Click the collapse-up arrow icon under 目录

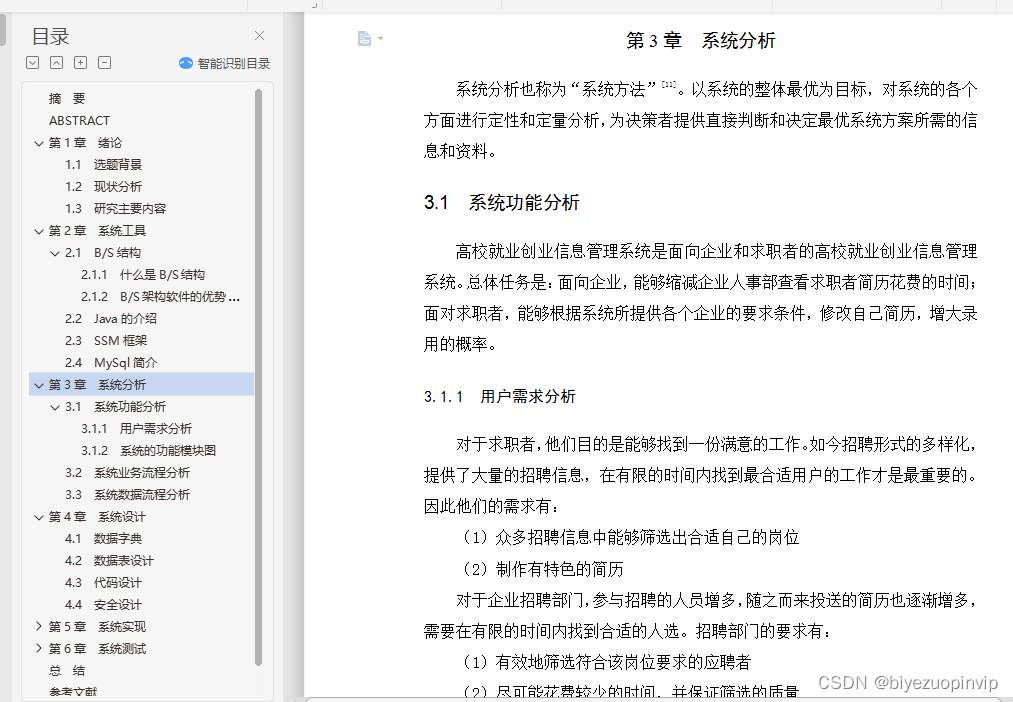click(x=57, y=63)
